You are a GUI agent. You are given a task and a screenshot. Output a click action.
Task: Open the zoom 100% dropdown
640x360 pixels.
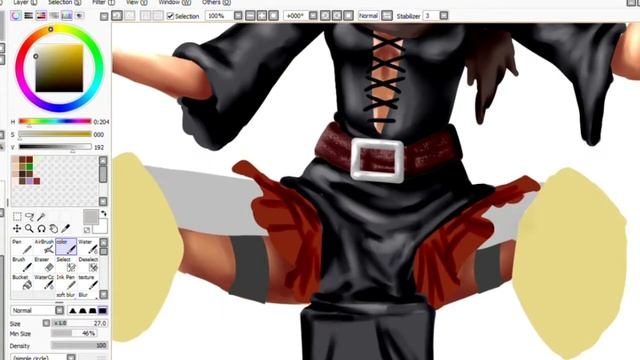click(x=238, y=16)
